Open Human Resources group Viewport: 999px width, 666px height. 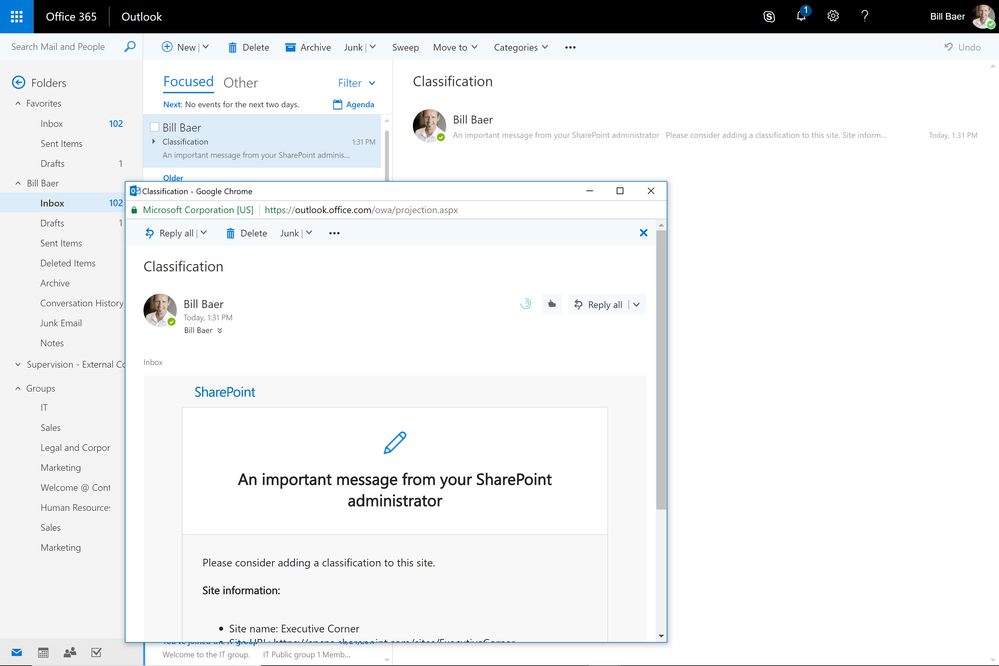[75, 508]
